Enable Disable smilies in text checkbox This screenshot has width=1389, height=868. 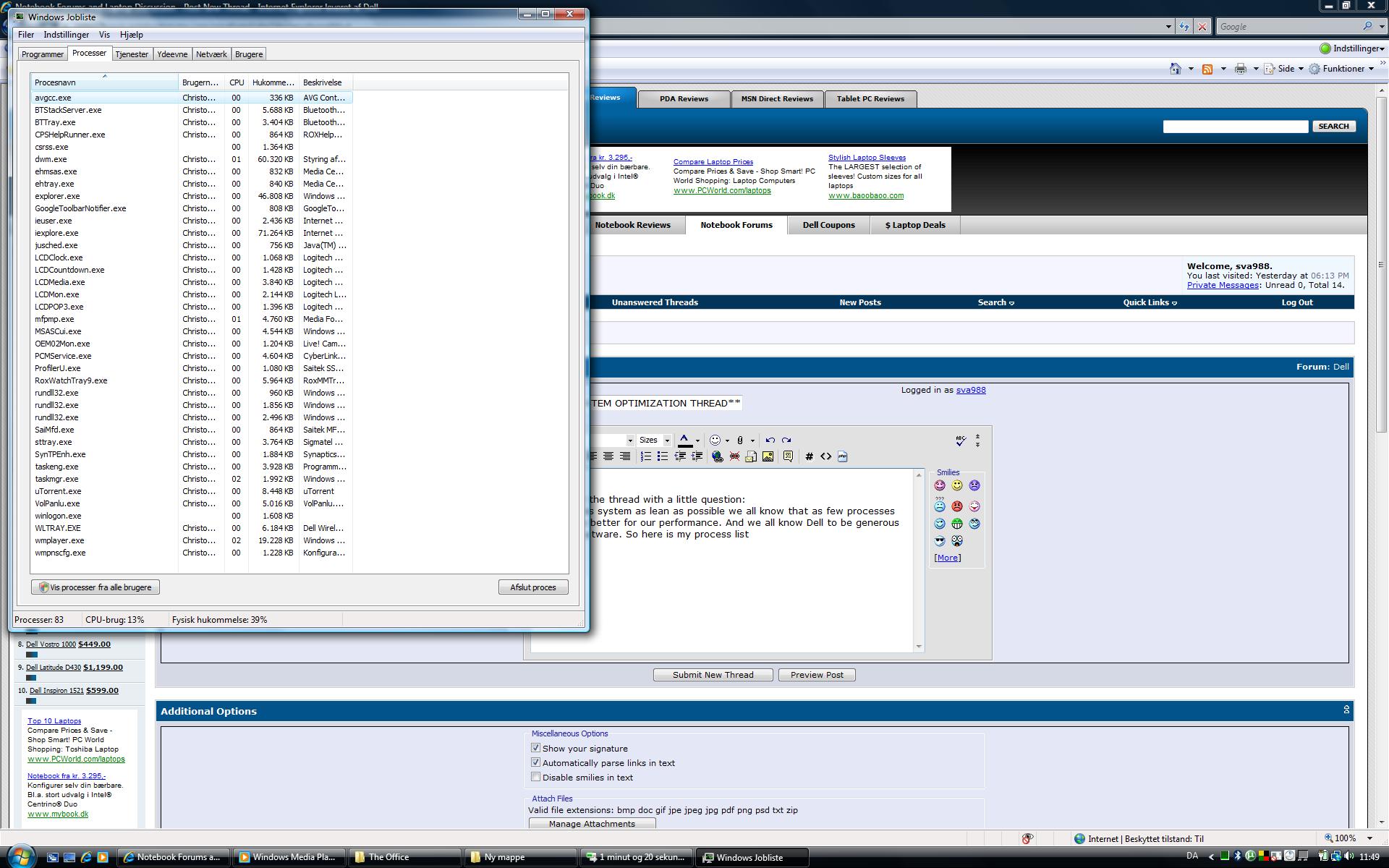[x=535, y=777]
